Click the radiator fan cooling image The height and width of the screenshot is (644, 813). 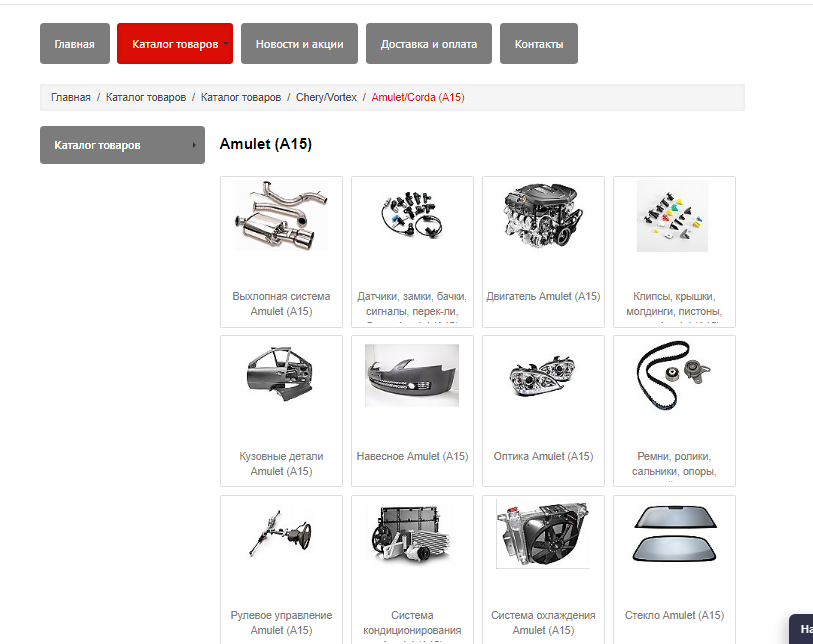tap(543, 534)
